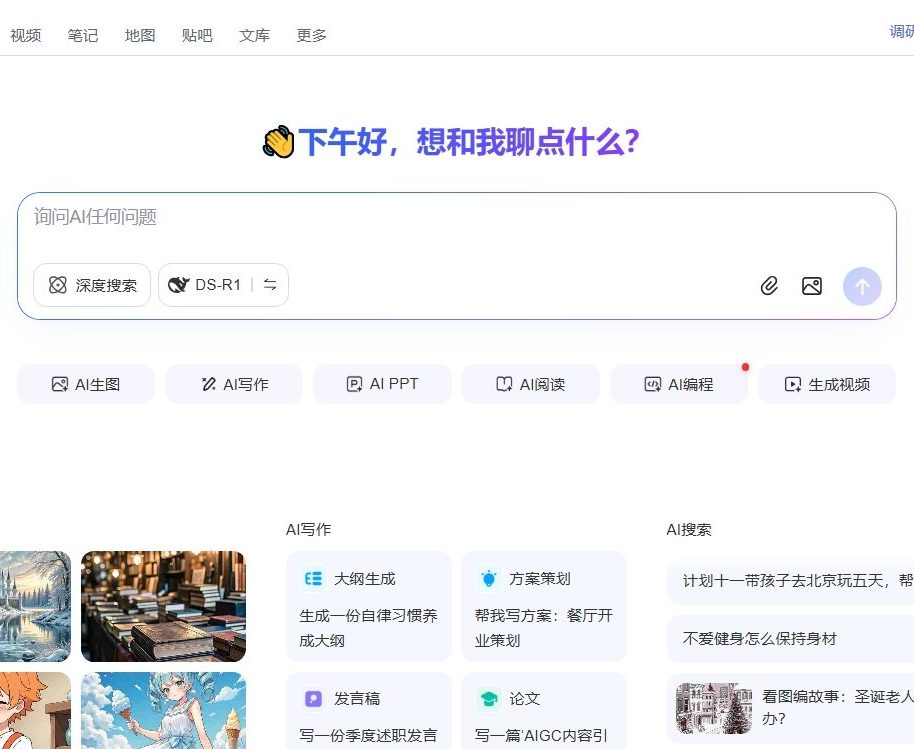Image resolution: width=914 pixels, height=749 pixels.
Task: Switch to the 贴吧 tab
Action: click(196, 35)
